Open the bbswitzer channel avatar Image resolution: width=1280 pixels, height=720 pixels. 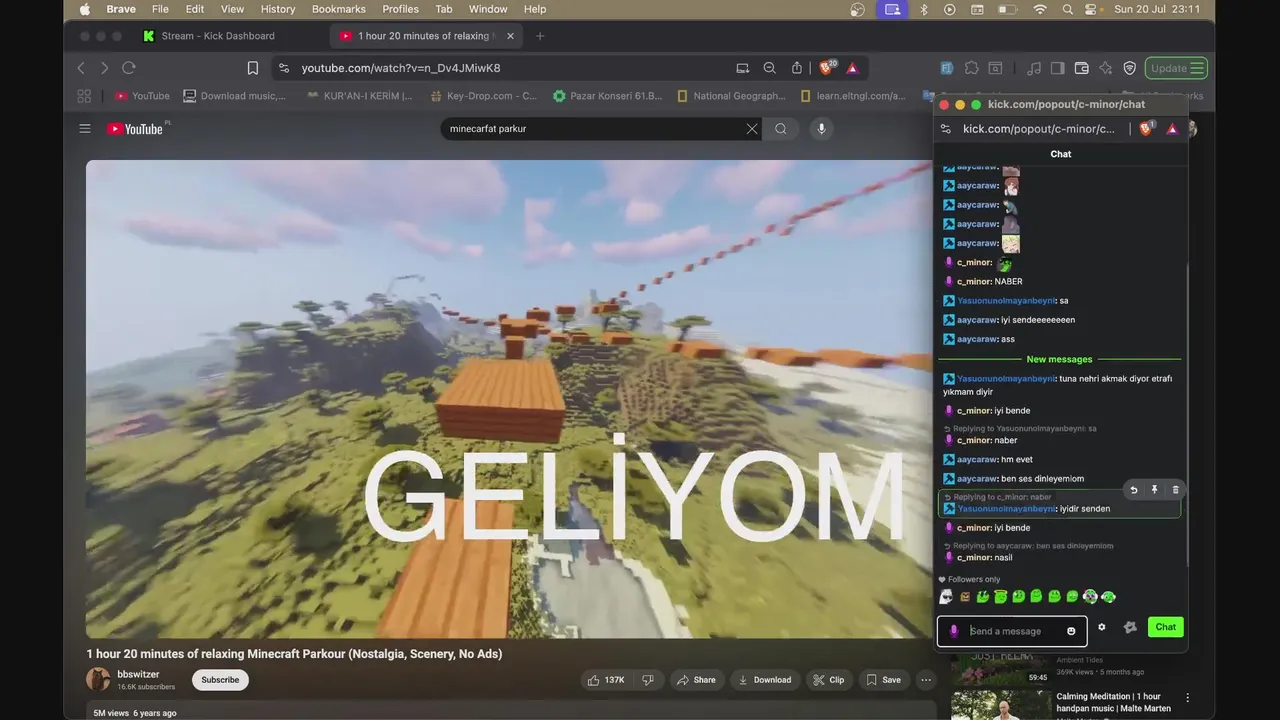tap(98, 680)
